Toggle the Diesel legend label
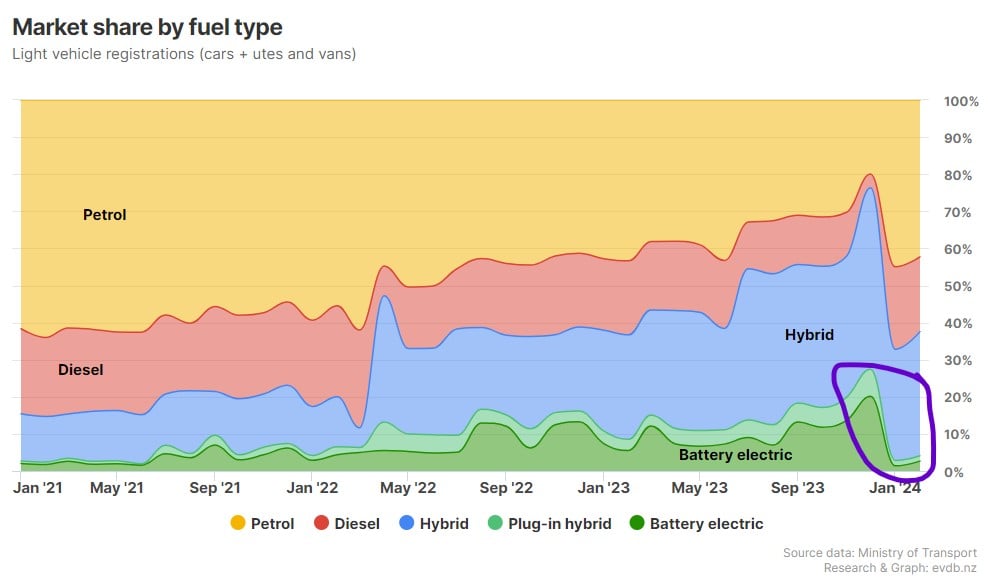The image size is (988, 585). pyautogui.click(x=356, y=523)
